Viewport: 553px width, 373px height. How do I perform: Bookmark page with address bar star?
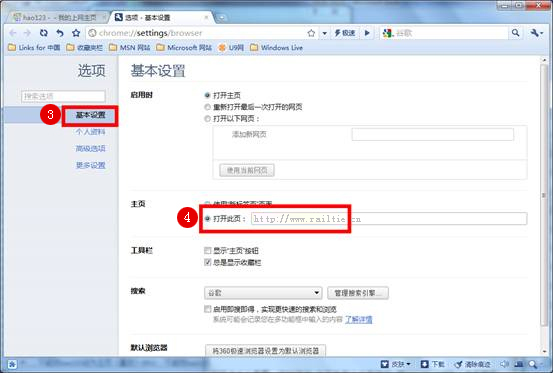point(311,33)
